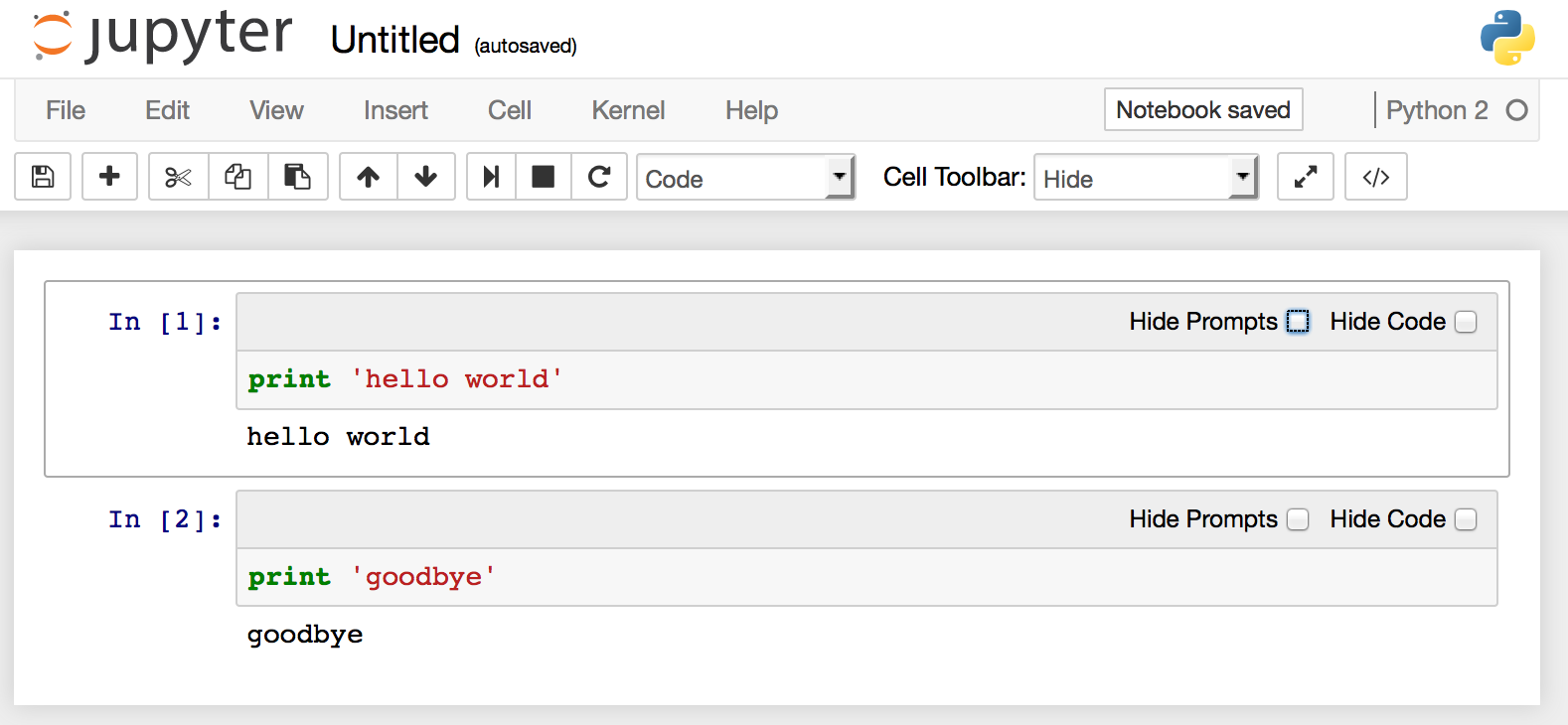The width and height of the screenshot is (1568, 725).
Task: Open the File menu
Action: pos(66,110)
